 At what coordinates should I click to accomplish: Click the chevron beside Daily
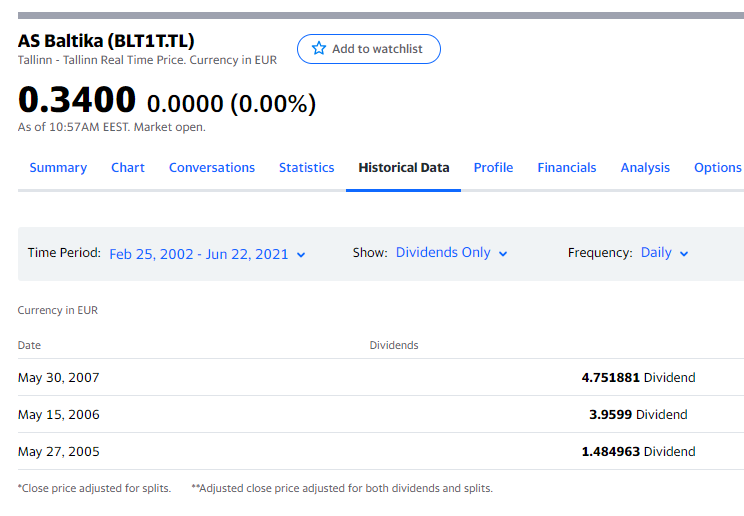coord(684,254)
